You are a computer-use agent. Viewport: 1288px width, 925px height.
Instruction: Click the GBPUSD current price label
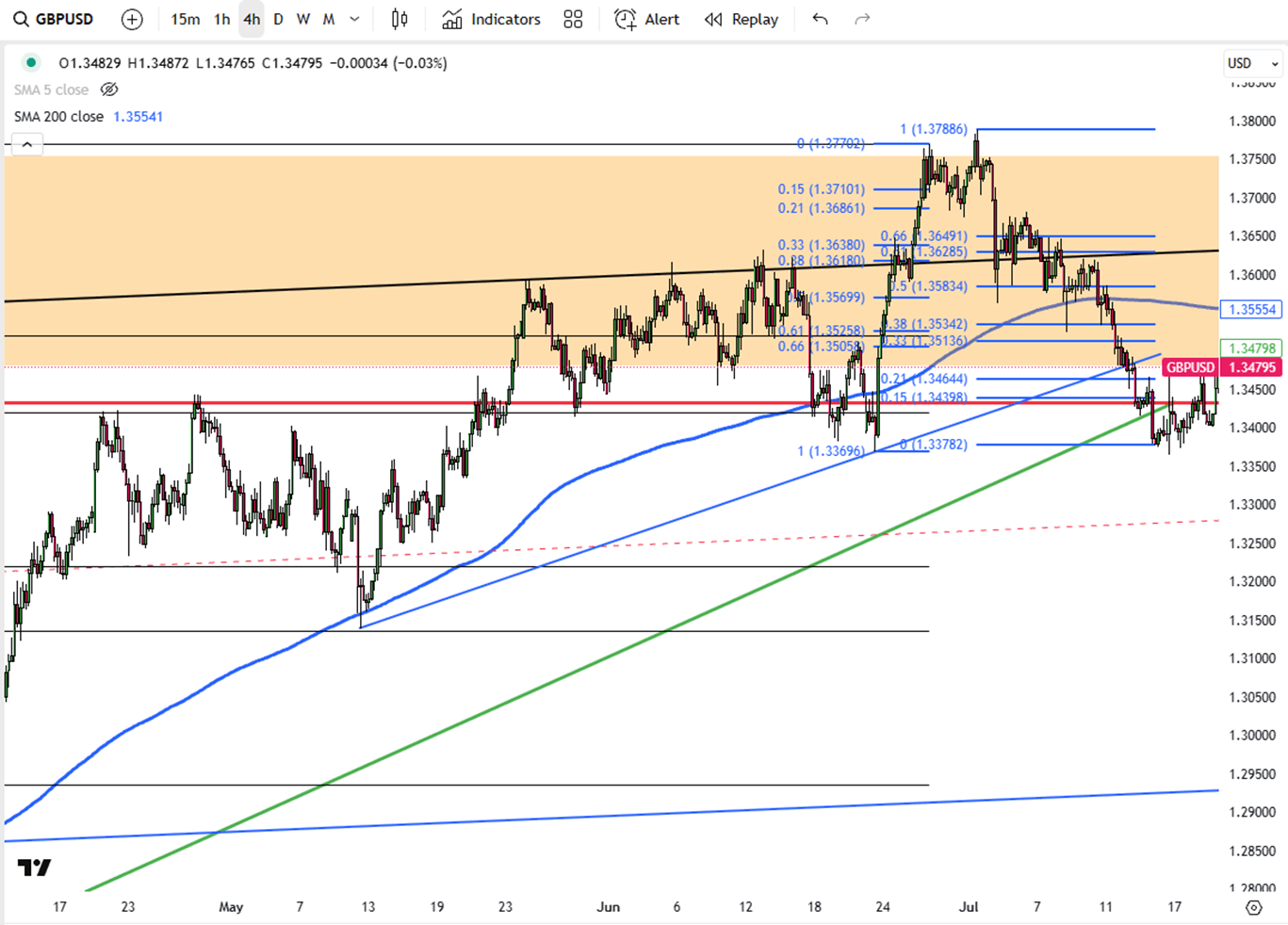click(x=1189, y=367)
